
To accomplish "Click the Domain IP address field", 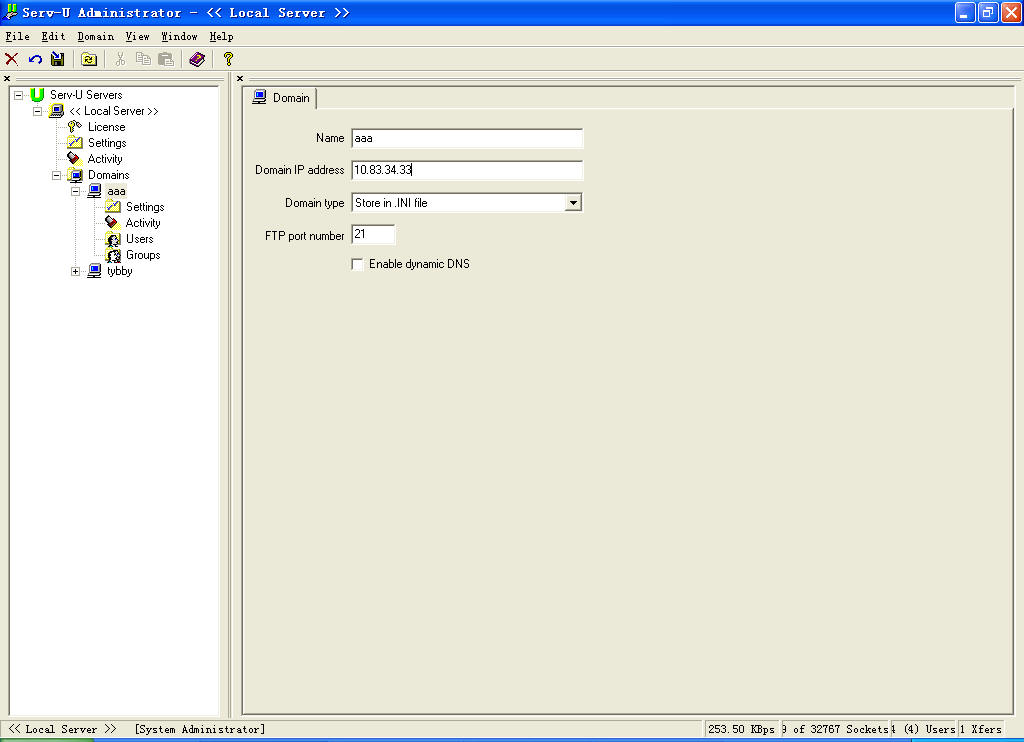I will coord(467,170).
